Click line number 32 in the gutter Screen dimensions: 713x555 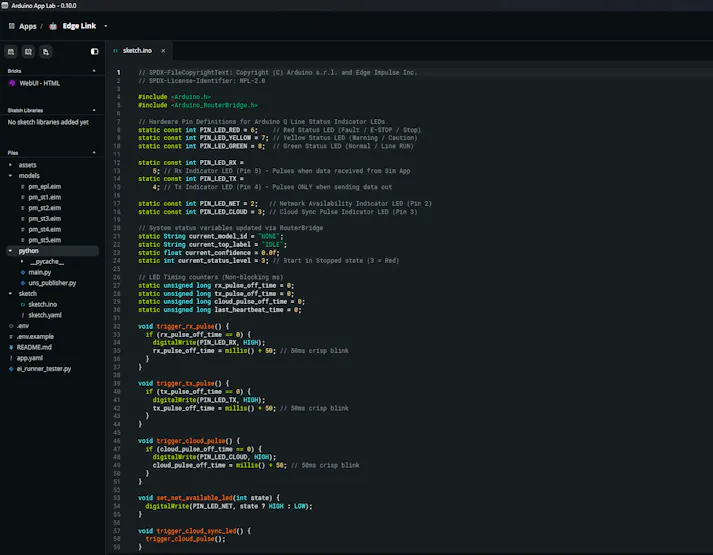click(x=117, y=326)
